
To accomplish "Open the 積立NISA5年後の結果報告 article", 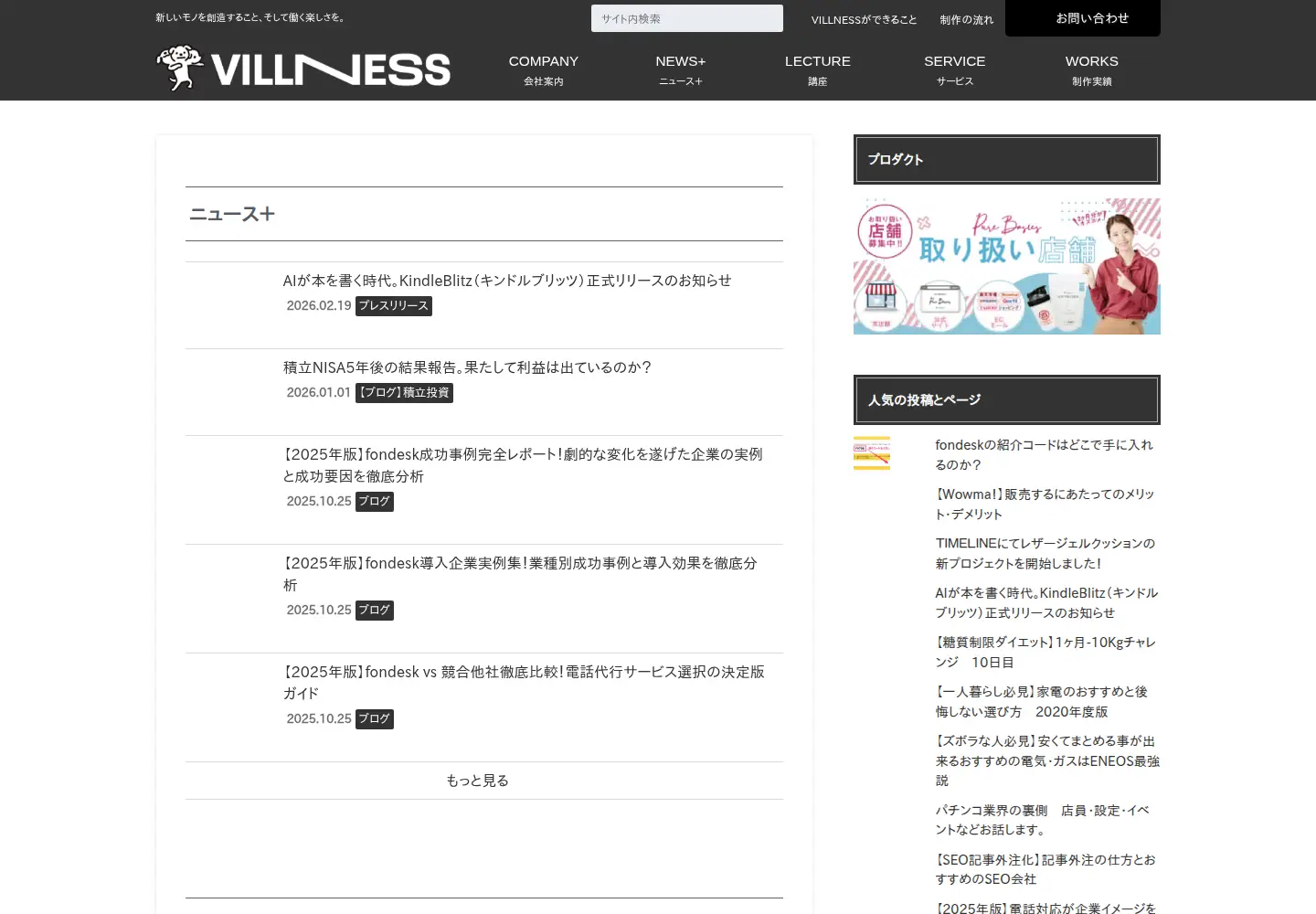I will coord(467,367).
